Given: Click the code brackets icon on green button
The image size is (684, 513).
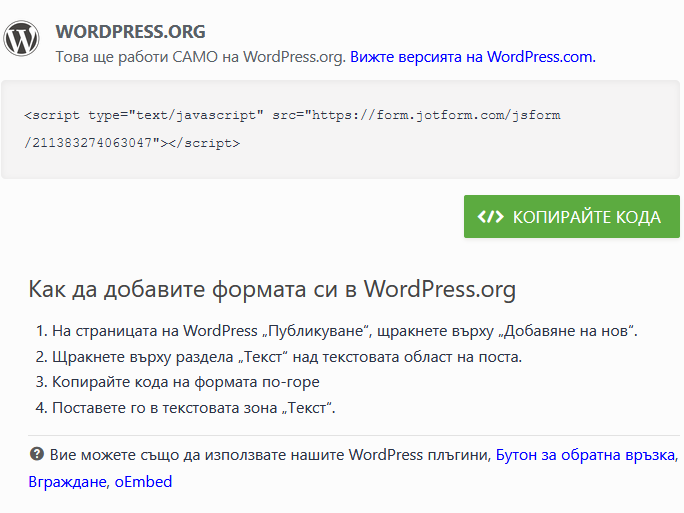Looking at the screenshot, I should pyautogui.click(x=490, y=217).
